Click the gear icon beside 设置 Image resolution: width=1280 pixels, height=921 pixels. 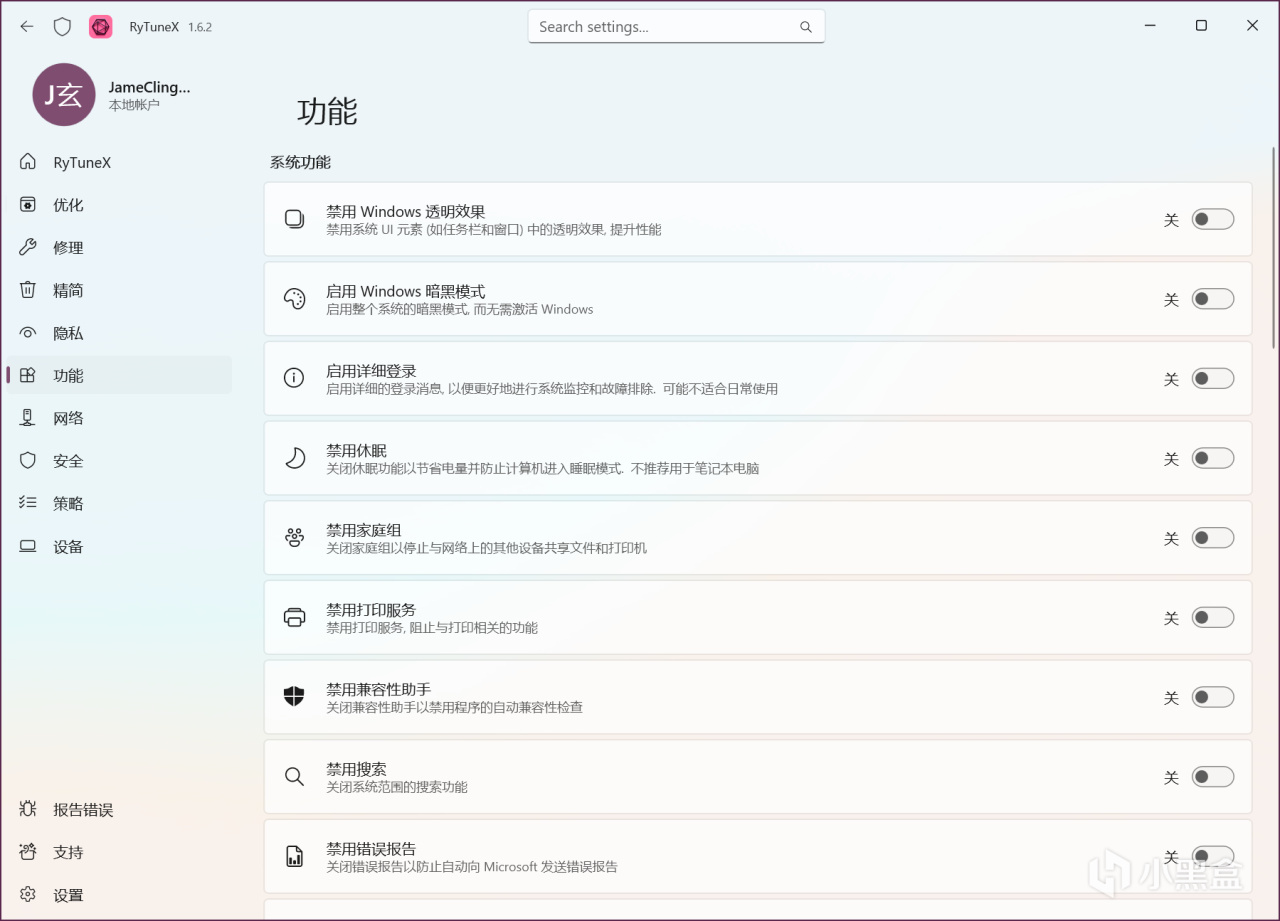[28, 895]
